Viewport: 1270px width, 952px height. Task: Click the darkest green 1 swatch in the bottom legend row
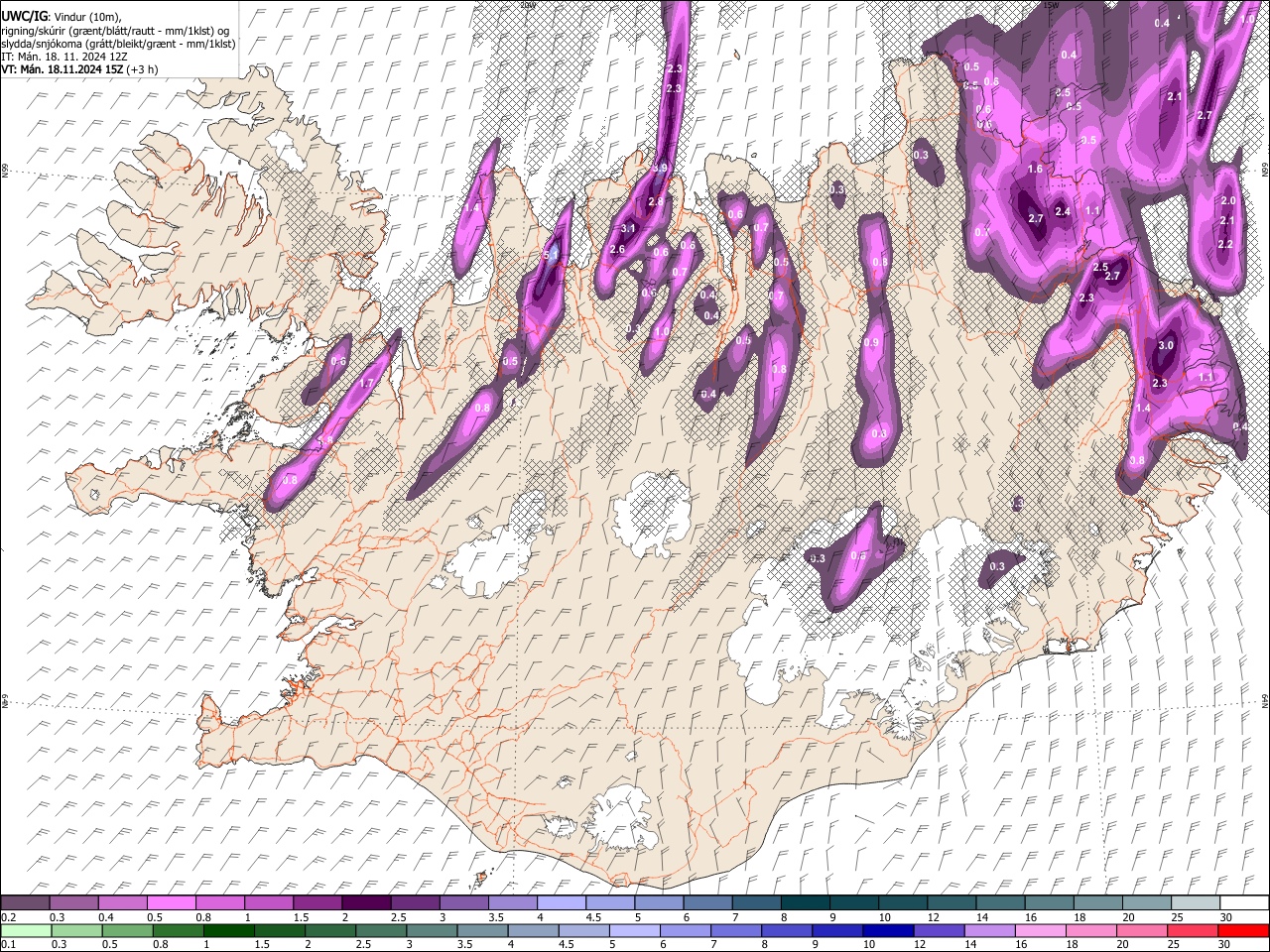(x=228, y=931)
